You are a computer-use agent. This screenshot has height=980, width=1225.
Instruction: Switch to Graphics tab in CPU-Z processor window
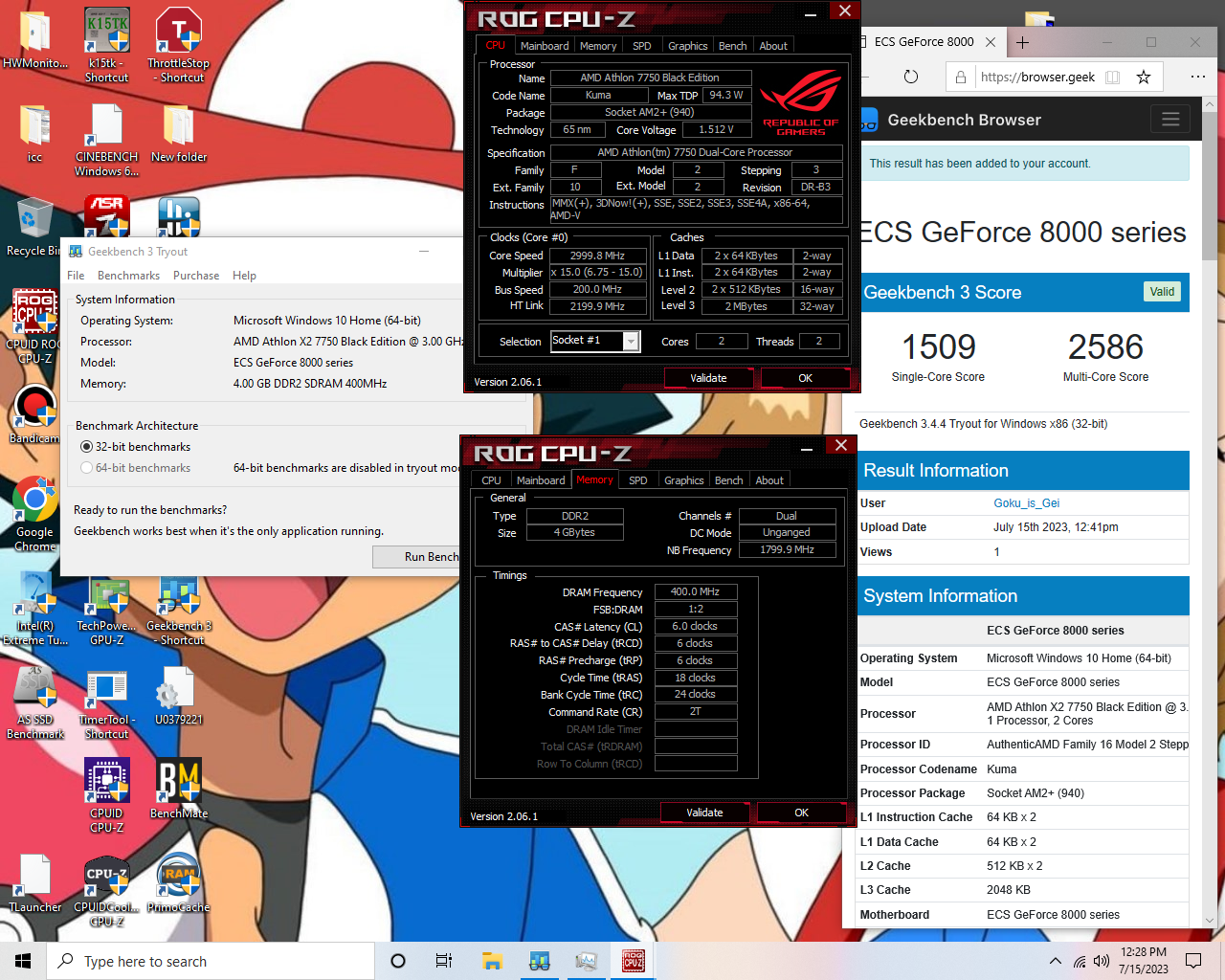(x=687, y=46)
